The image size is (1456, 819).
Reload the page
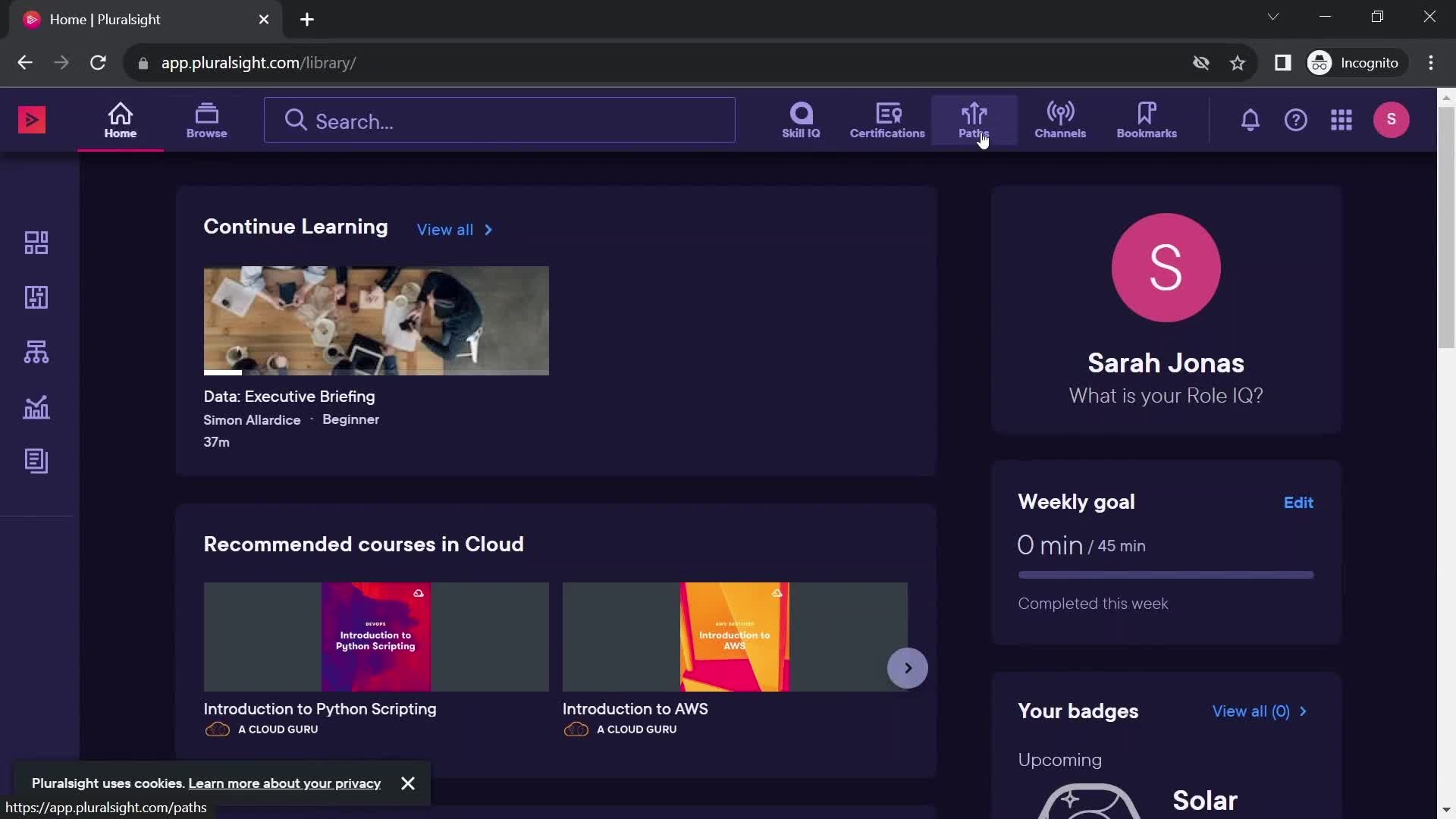pos(98,63)
